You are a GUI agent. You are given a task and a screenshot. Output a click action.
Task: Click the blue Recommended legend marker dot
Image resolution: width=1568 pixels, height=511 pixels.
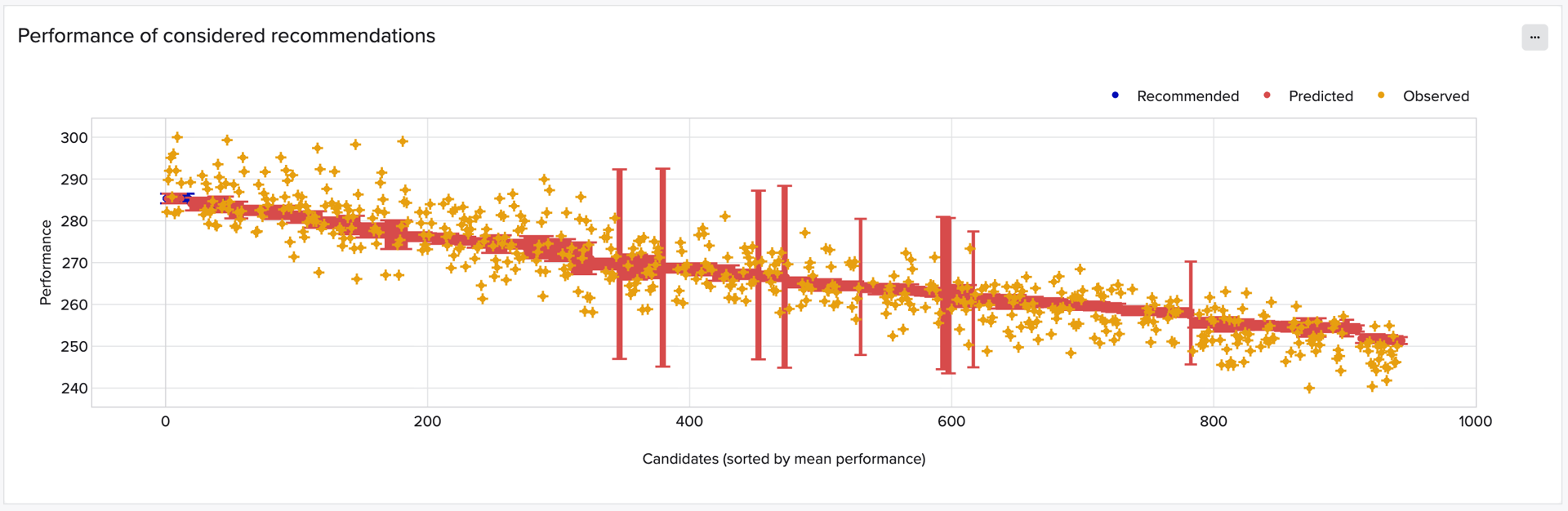click(1115, 96)
